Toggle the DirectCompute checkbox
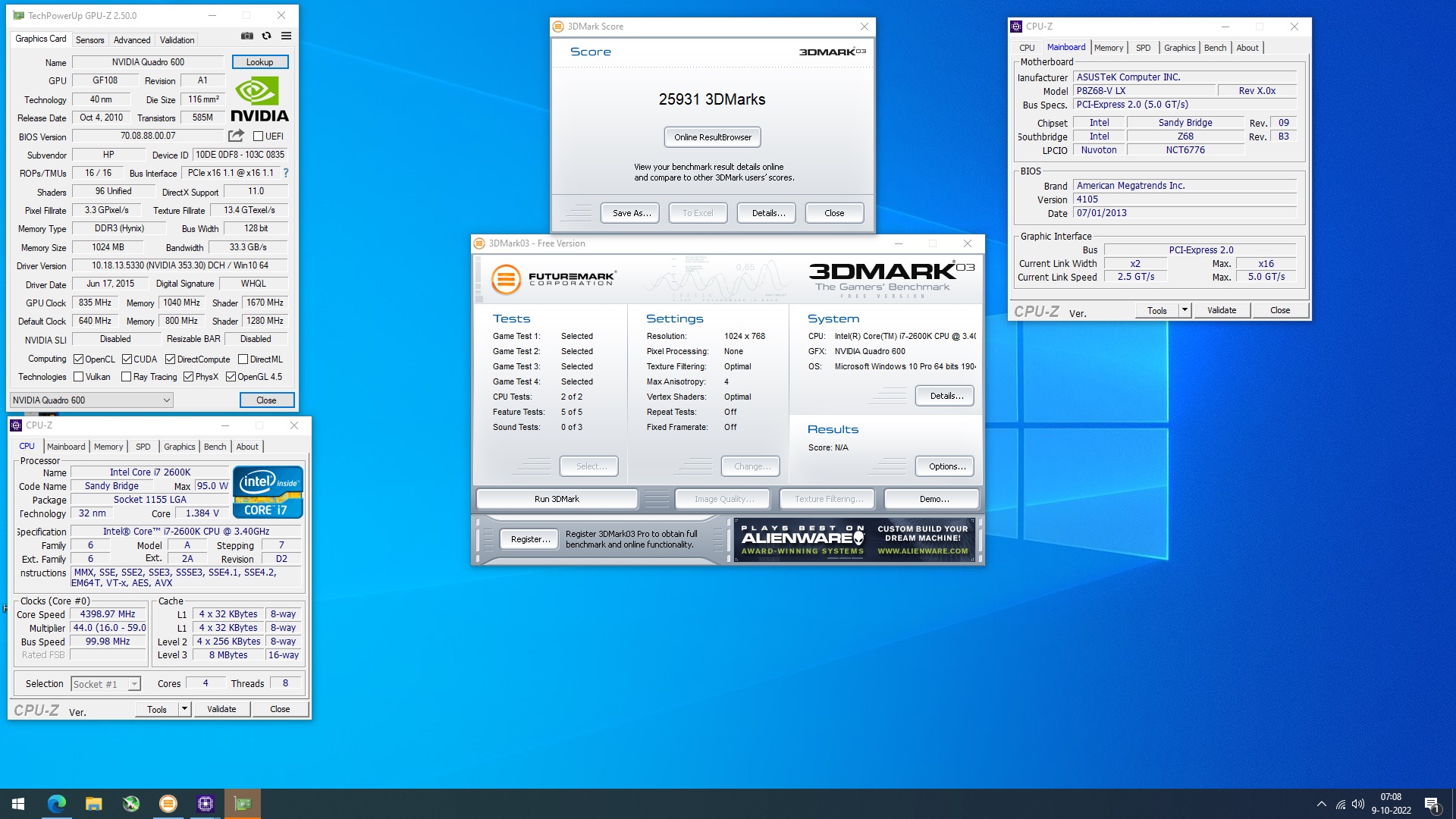 tap(170, 359)
